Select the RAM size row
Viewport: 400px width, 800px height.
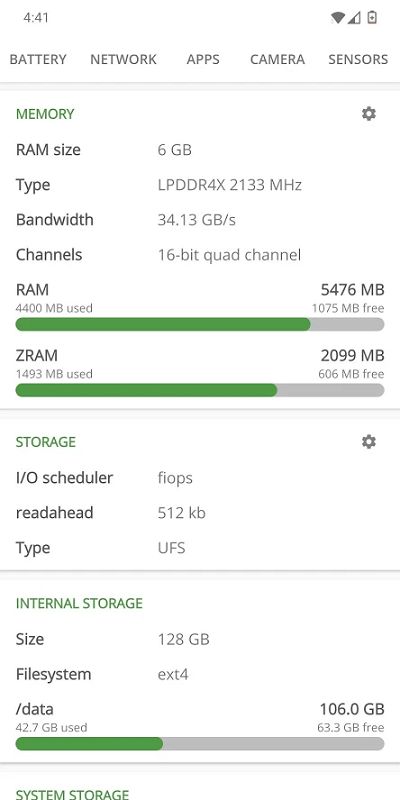[x=200, y=150]
